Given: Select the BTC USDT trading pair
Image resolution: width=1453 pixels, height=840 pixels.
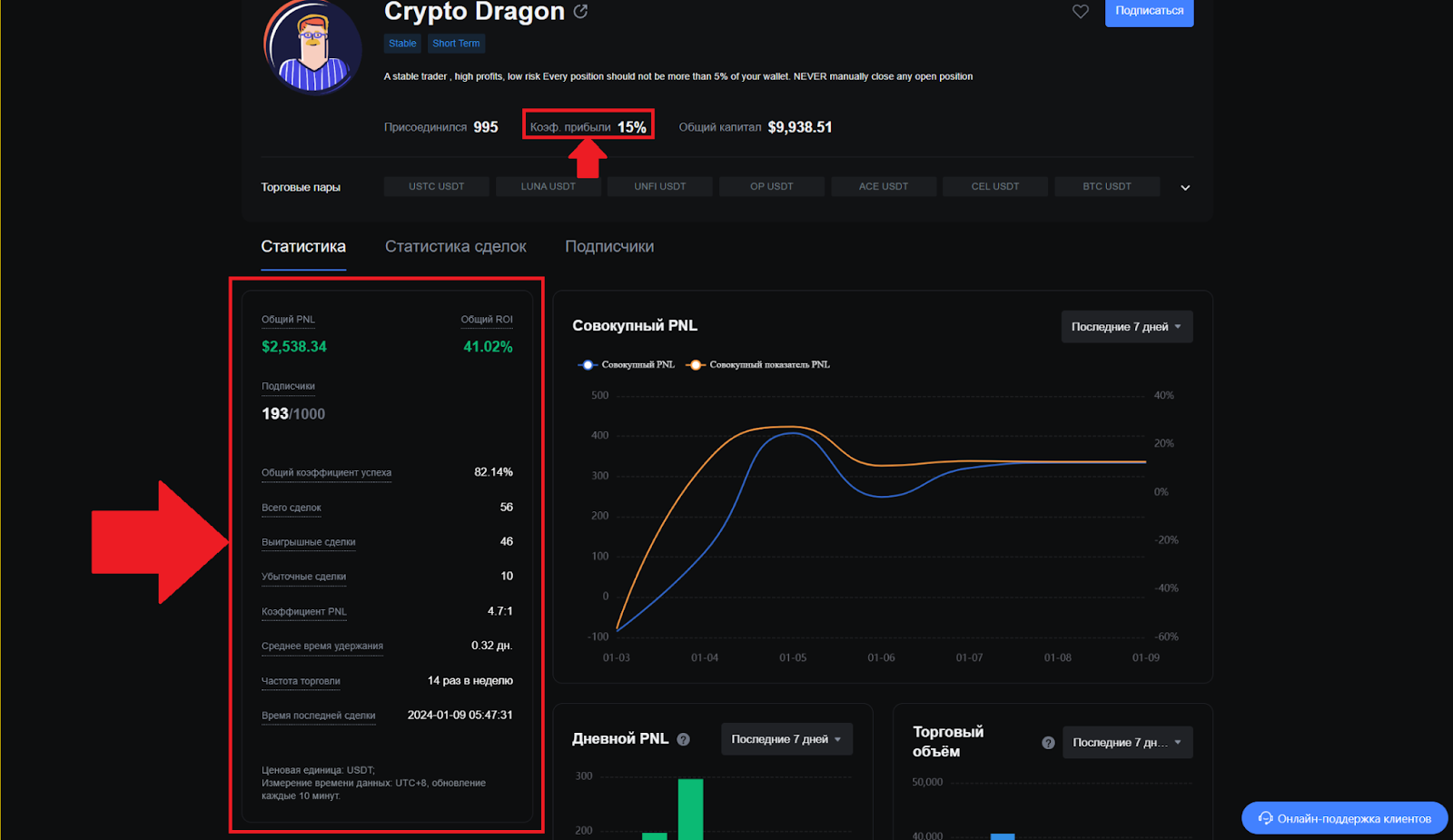Looking at the screenshot, I should point(1106,187).
